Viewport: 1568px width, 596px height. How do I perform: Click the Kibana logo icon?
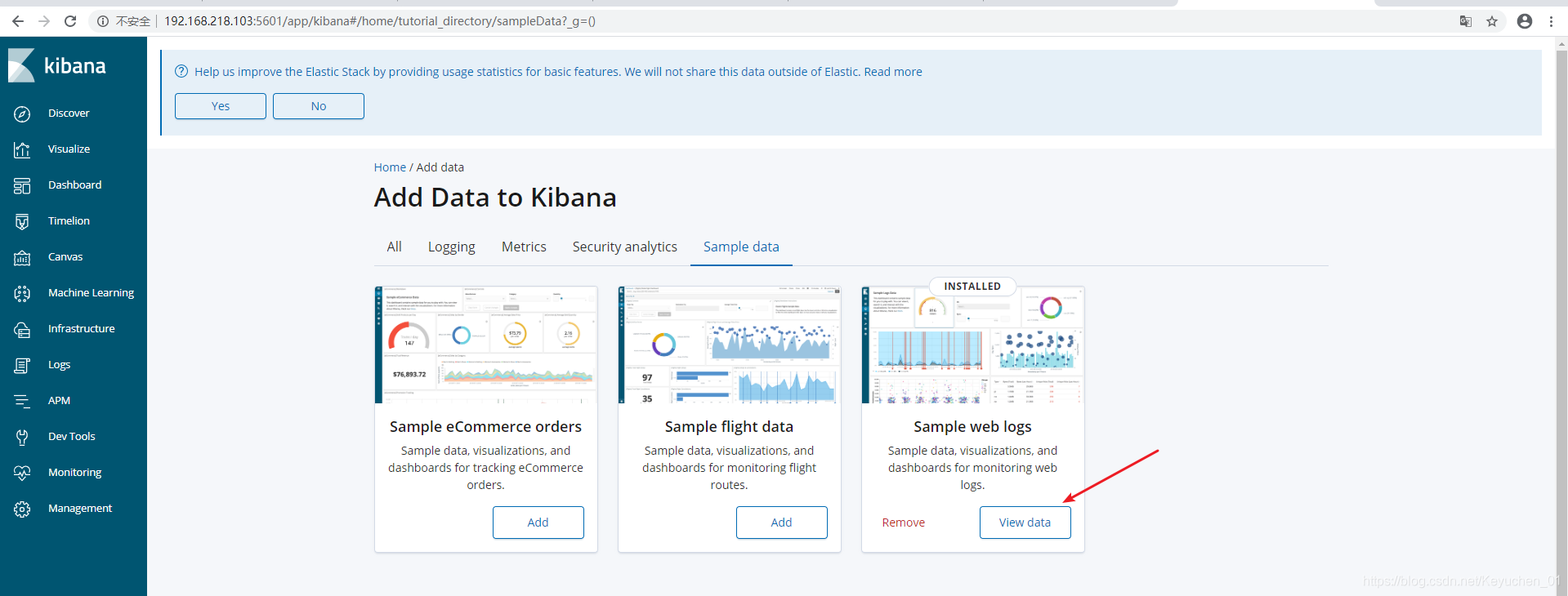click(x=21, y=65)
